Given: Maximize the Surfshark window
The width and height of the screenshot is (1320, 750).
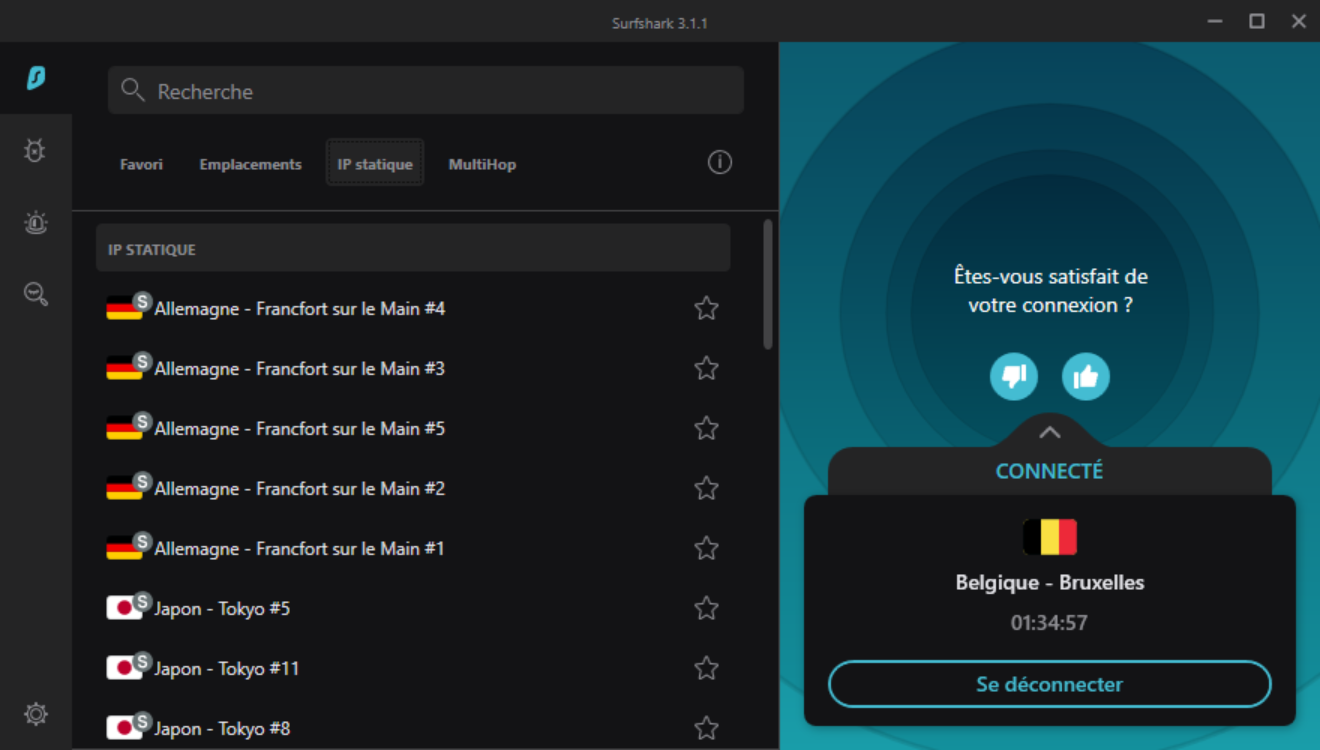Looking at the screenshot, I should click(1257, 21).
